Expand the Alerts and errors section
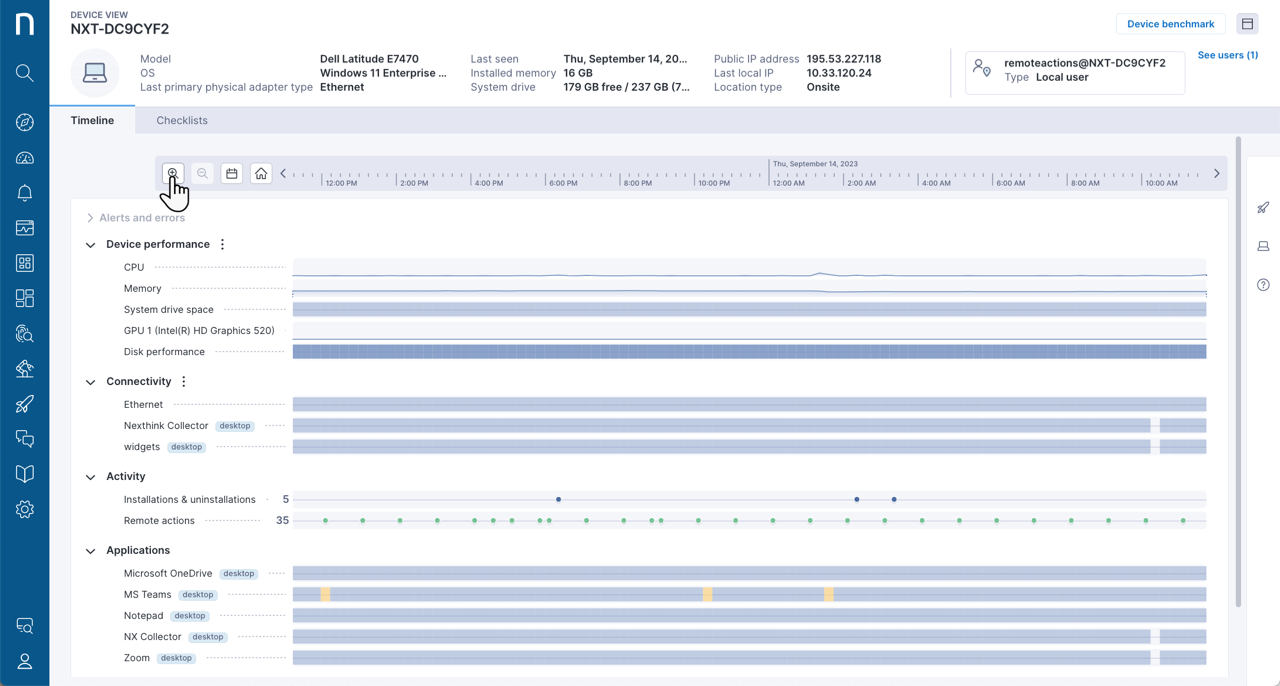Viewport: 1280px width, 686px height. (90, 217)
